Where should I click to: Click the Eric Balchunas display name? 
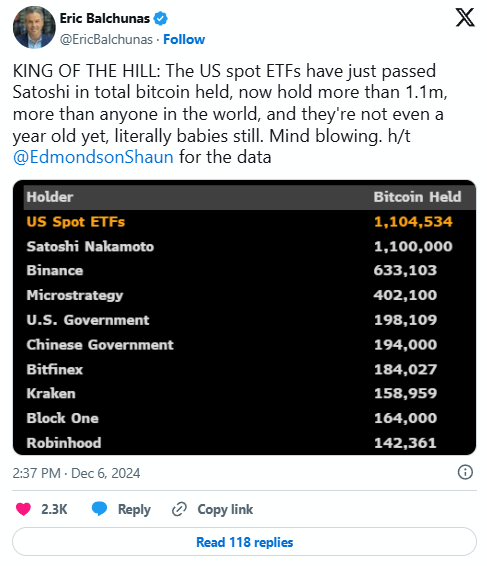point(105,18)
